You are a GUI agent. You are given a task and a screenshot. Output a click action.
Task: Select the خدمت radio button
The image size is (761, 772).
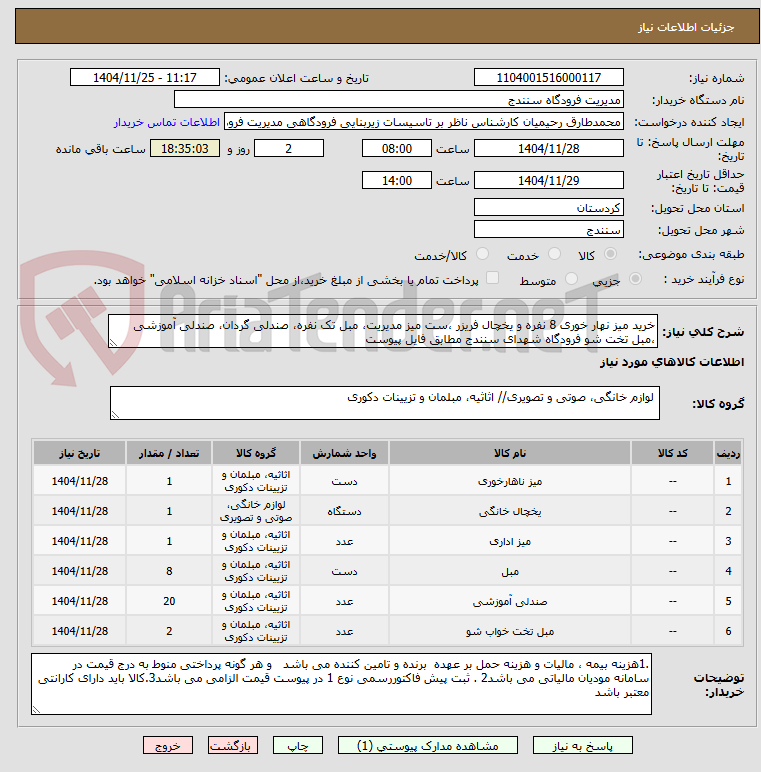(555, 254)
